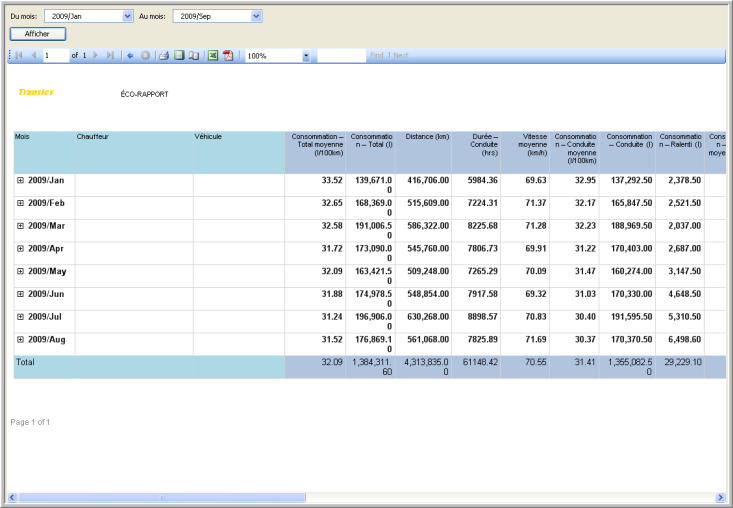Click the page setup icon
The height and width of the screenshot is (508, 733).
[x=194, y=56]
